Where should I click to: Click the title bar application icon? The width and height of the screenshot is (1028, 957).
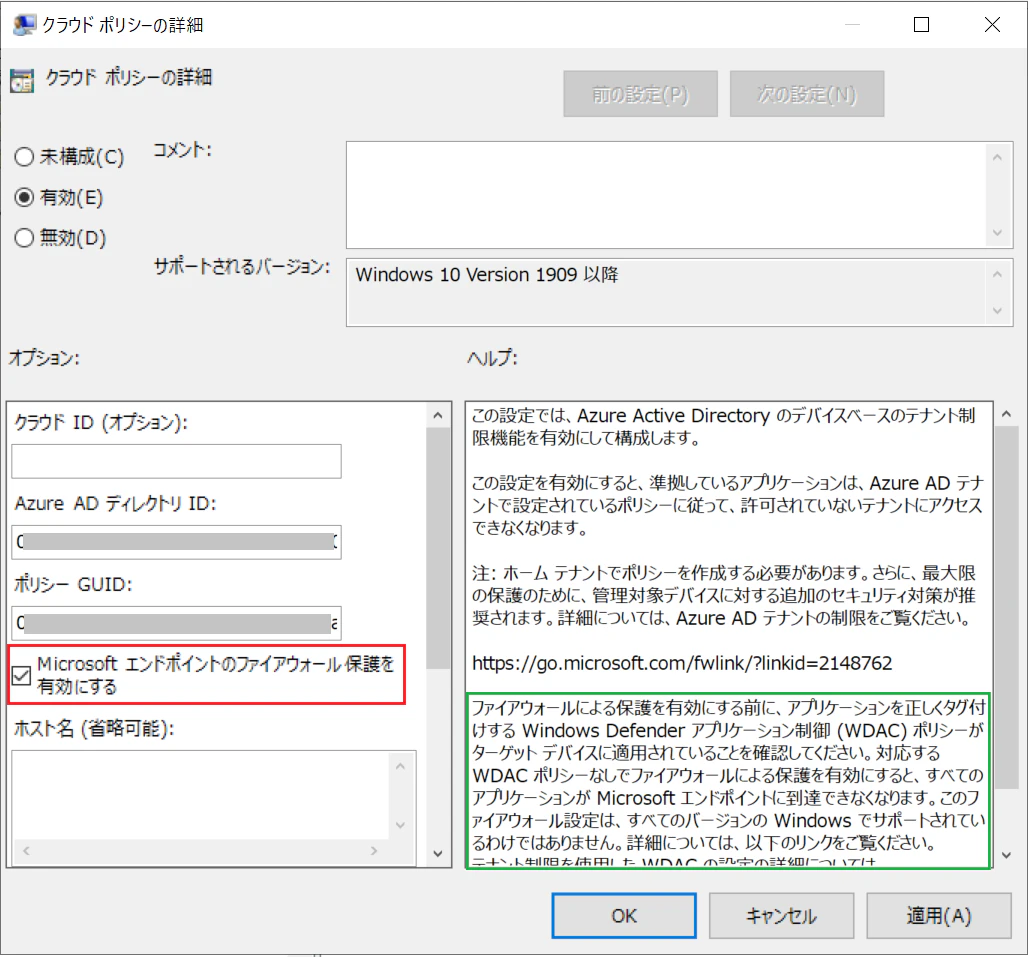pos(25,25)
